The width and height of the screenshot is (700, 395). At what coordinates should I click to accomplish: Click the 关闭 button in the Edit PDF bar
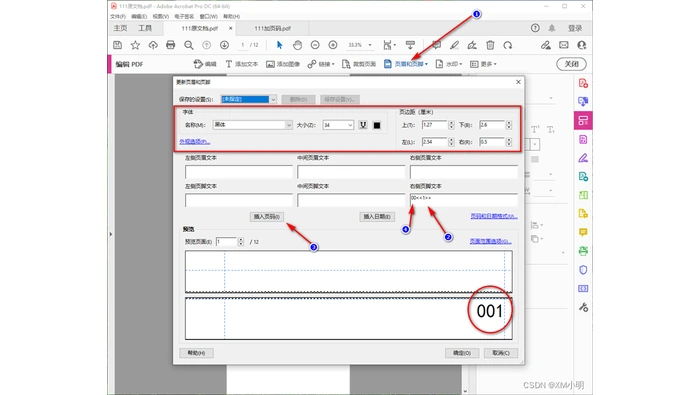pos(571,64)
